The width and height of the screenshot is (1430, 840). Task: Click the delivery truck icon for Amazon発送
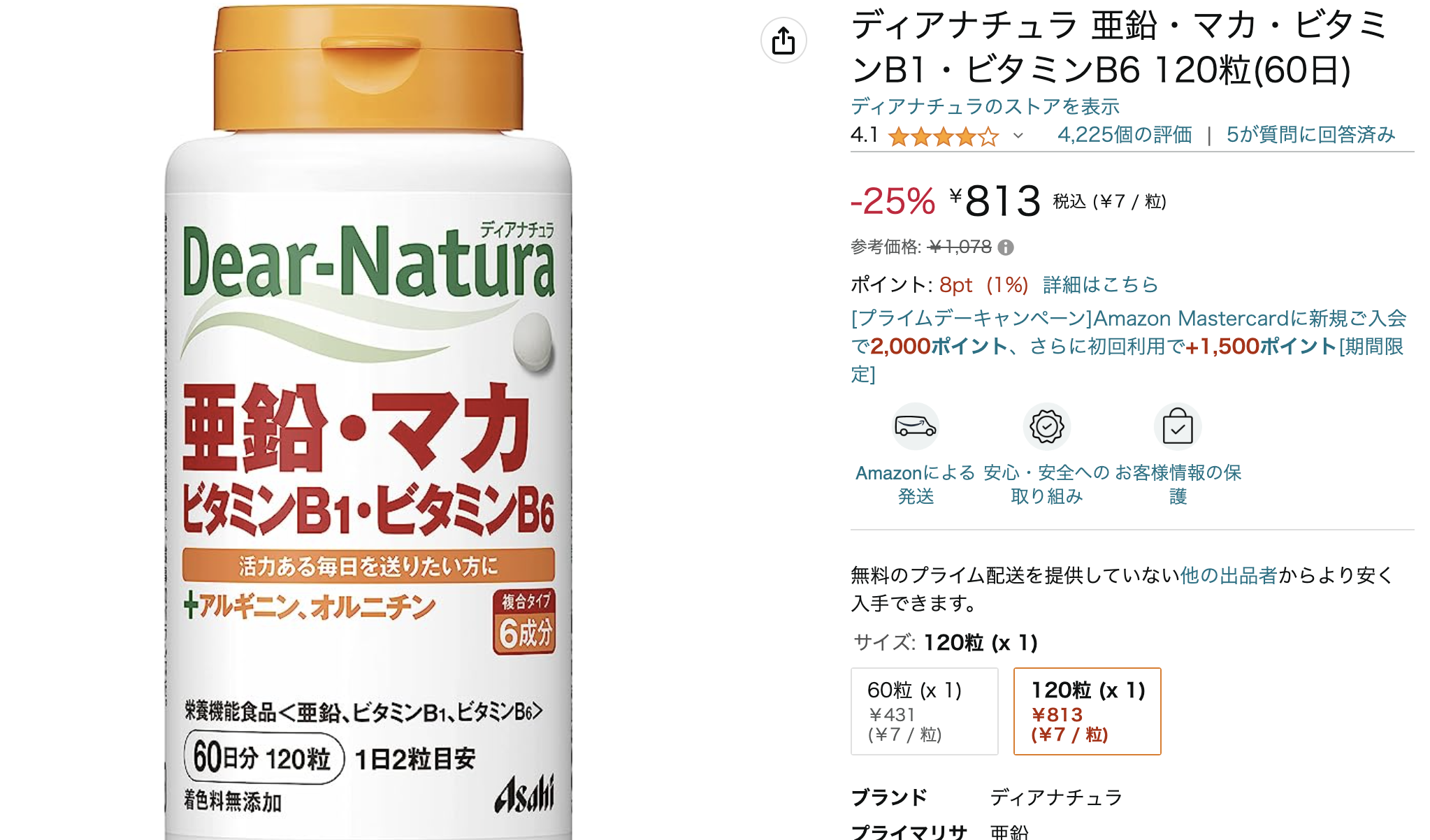(x=916, y=426)
